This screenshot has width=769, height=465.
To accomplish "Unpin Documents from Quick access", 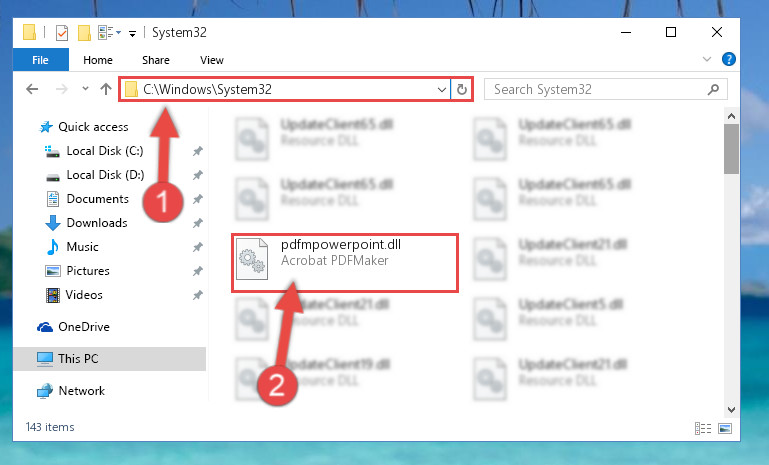I will click(x=198, y=199).
